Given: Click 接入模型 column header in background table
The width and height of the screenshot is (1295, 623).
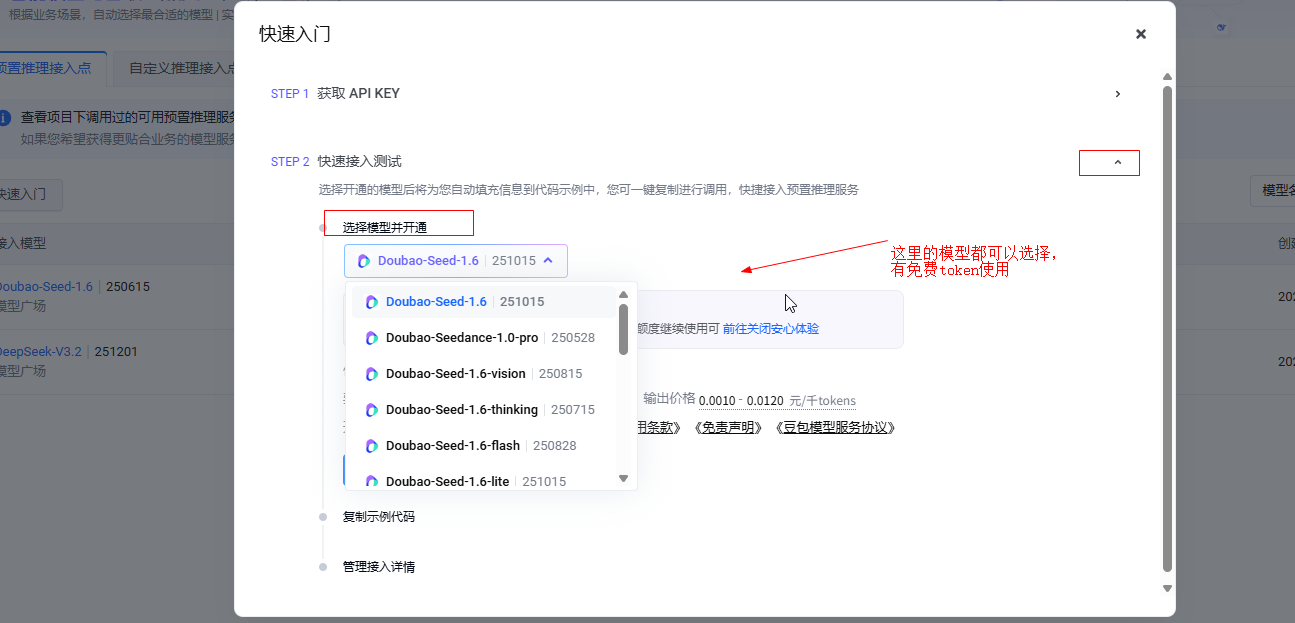Looking at the screenshot, I should (x=22, y=244).
